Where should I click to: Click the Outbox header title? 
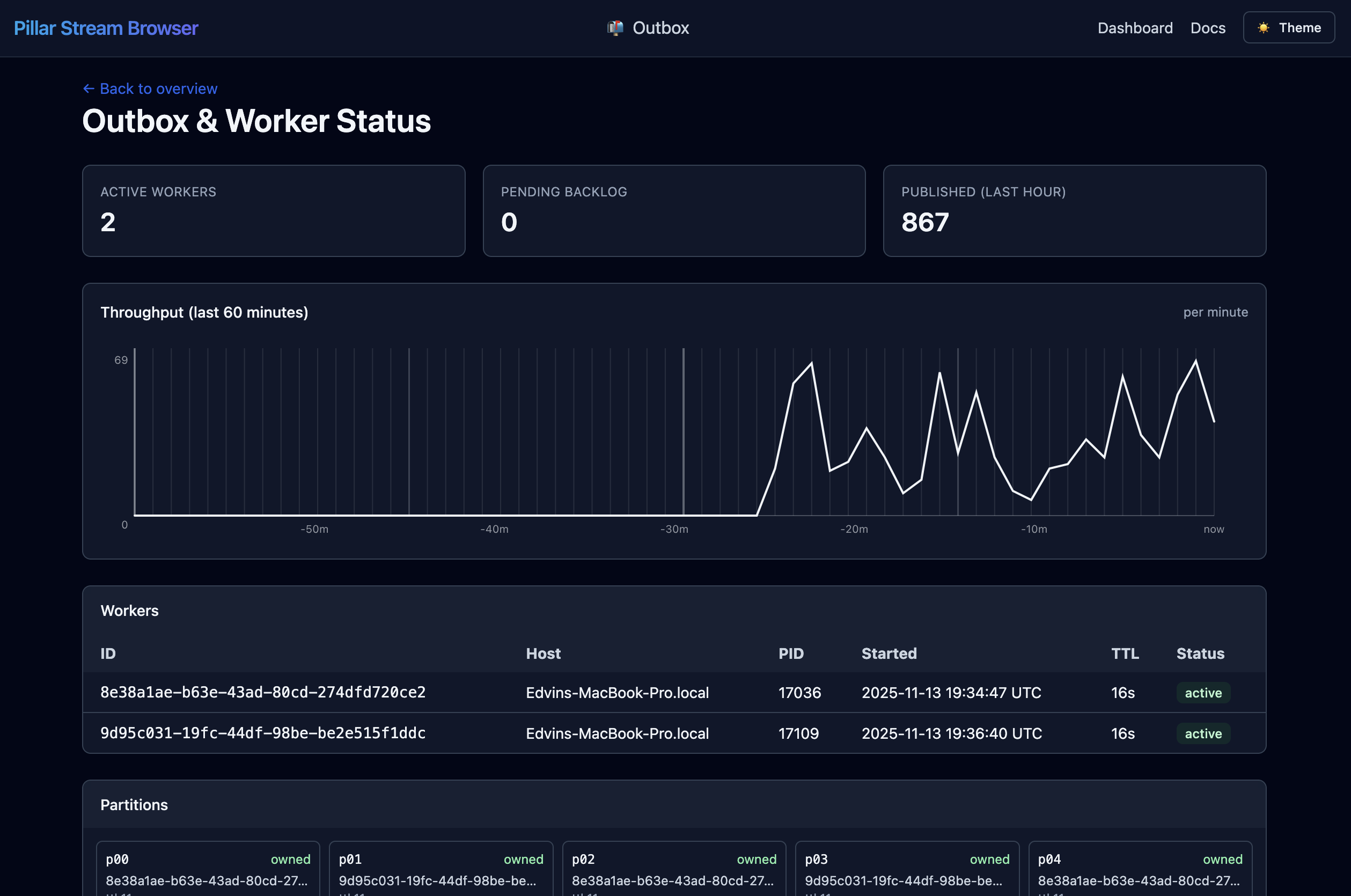coord(660,28)
